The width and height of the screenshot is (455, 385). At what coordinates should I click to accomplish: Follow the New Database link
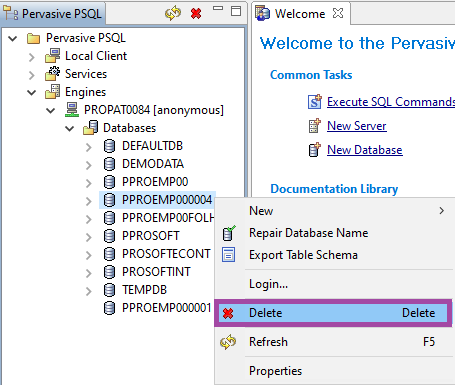[x=365, y=150]
